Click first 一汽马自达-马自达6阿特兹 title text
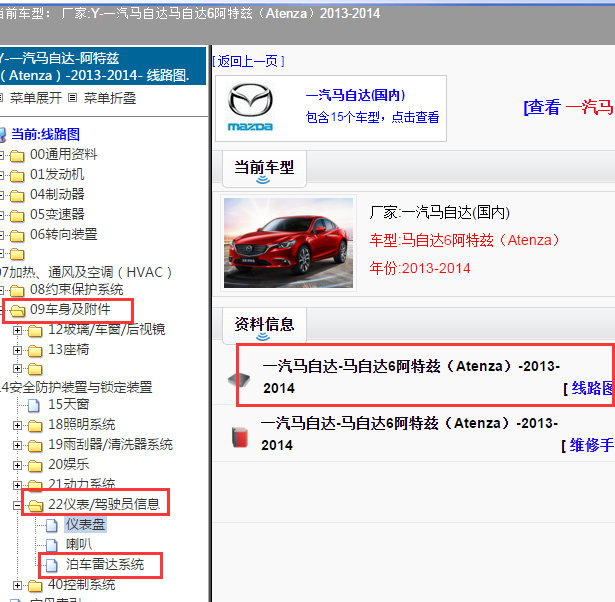615x602 pixels. [x=411, y=377]
